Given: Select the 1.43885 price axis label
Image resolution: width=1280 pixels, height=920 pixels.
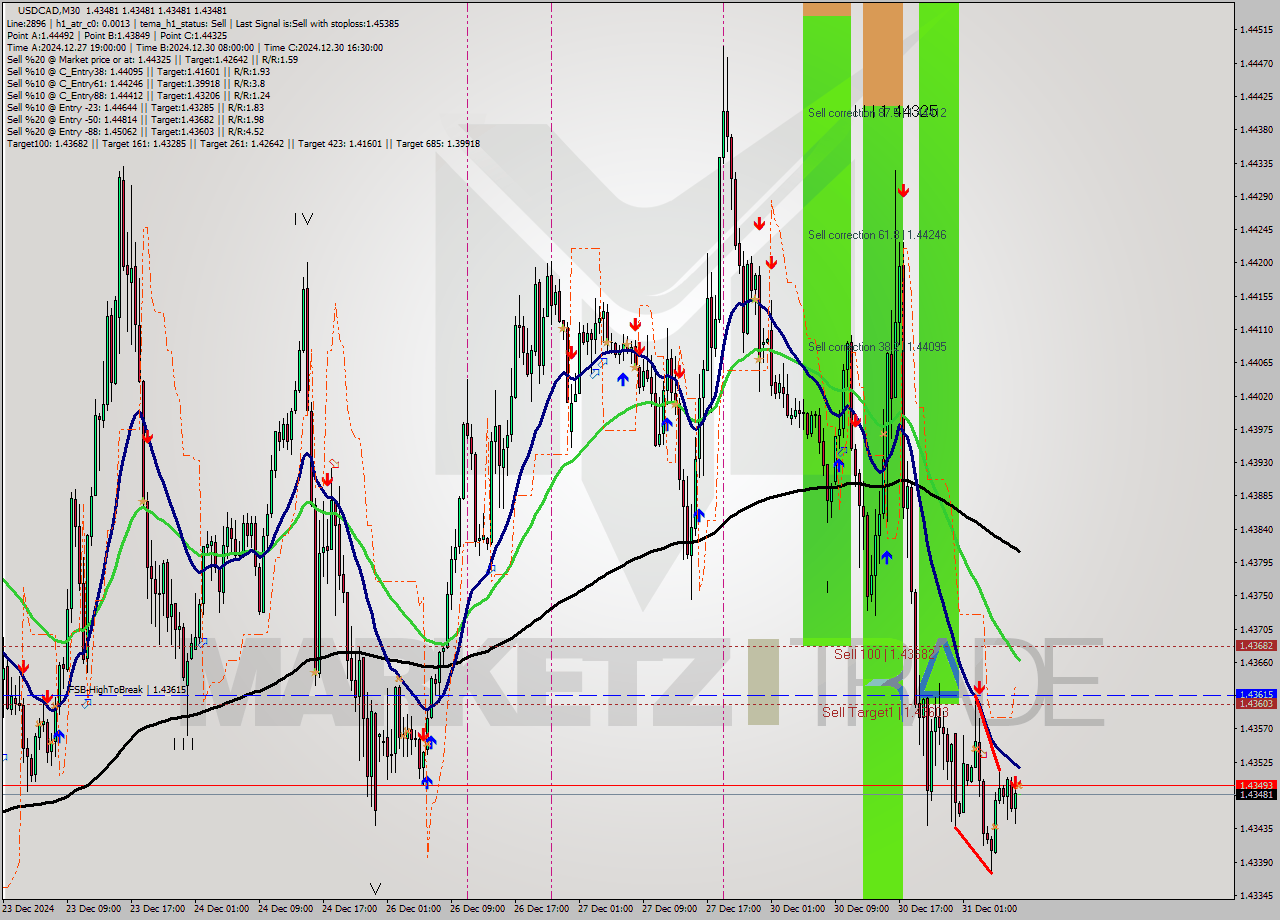Looking at the screenshot, I should (x=1257, y=496).
